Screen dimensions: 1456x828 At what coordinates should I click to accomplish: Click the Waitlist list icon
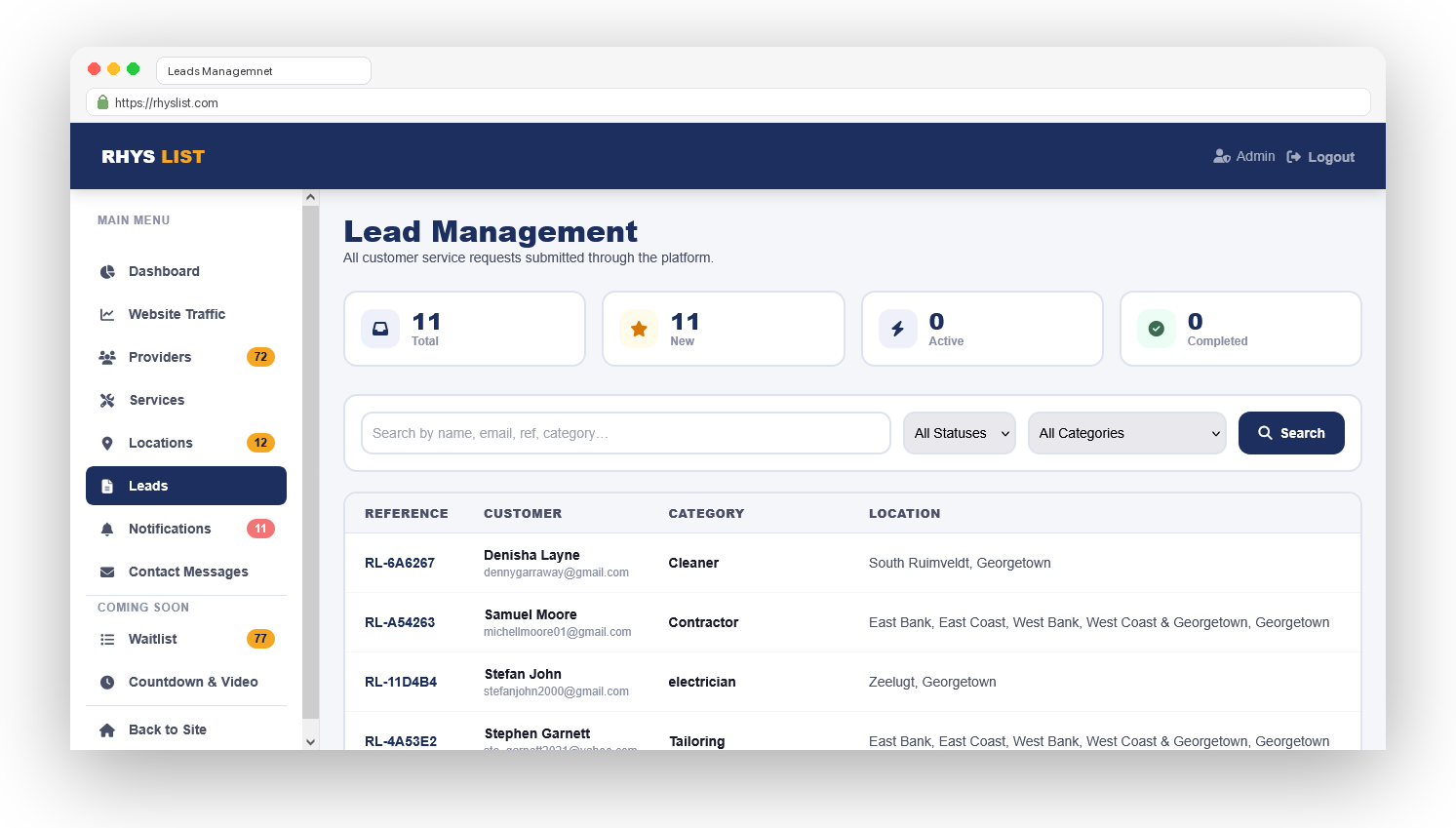coord(107,640)
